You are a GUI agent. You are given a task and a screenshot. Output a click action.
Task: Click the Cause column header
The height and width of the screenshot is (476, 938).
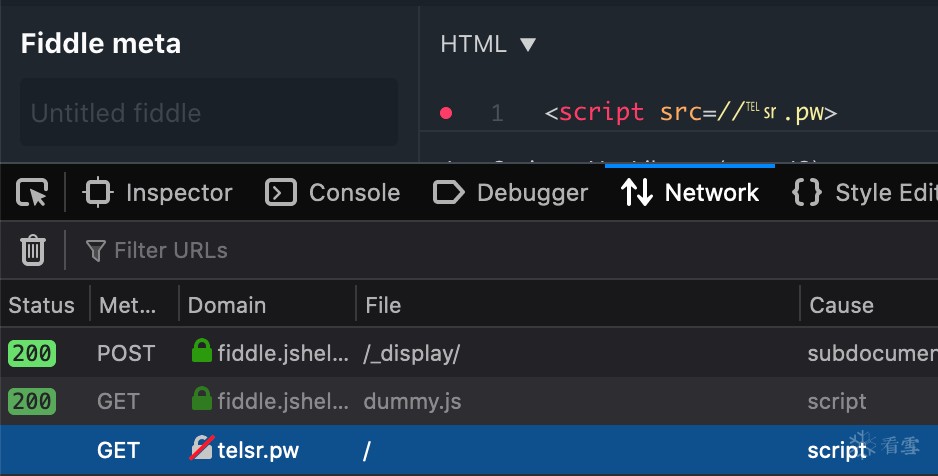(841, 305)
